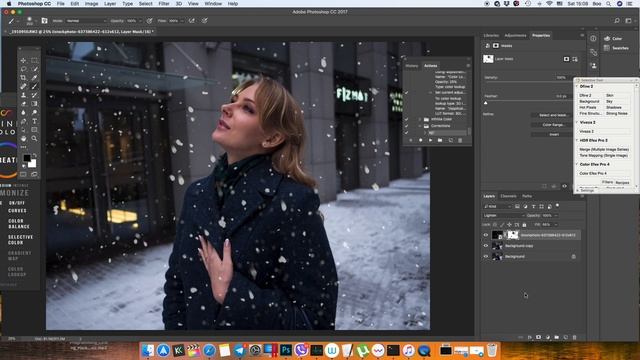
Task: Toggle mask visibility eye in Properties panel
Action: 564,186
